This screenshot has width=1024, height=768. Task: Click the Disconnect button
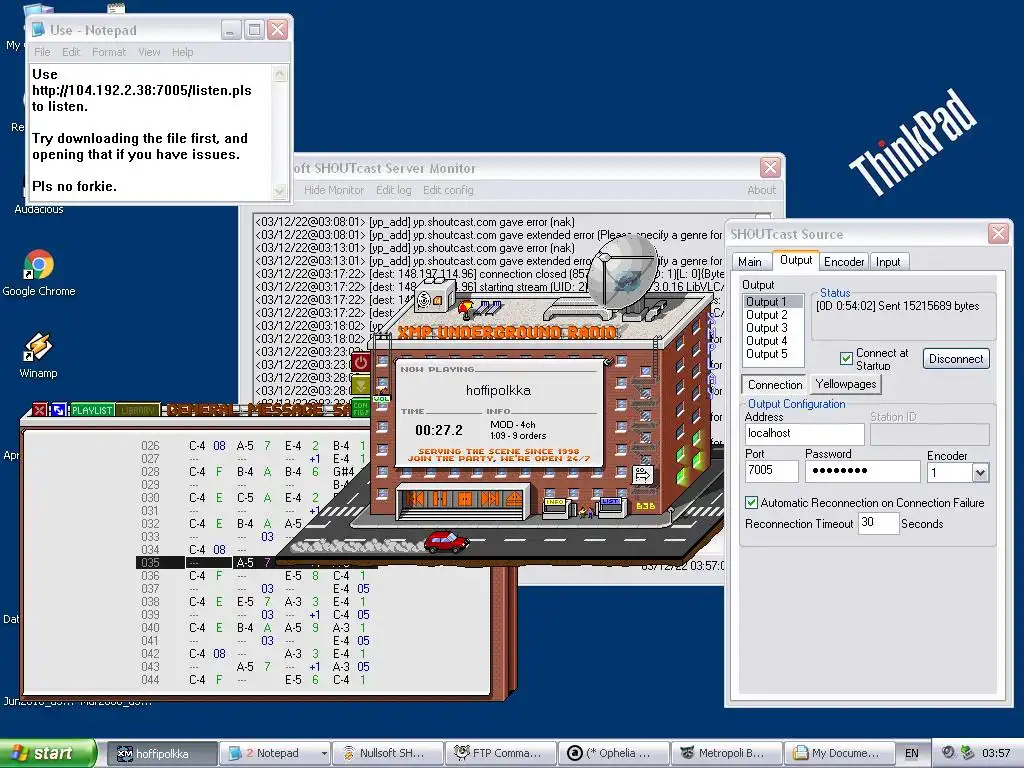pos(955,359)
